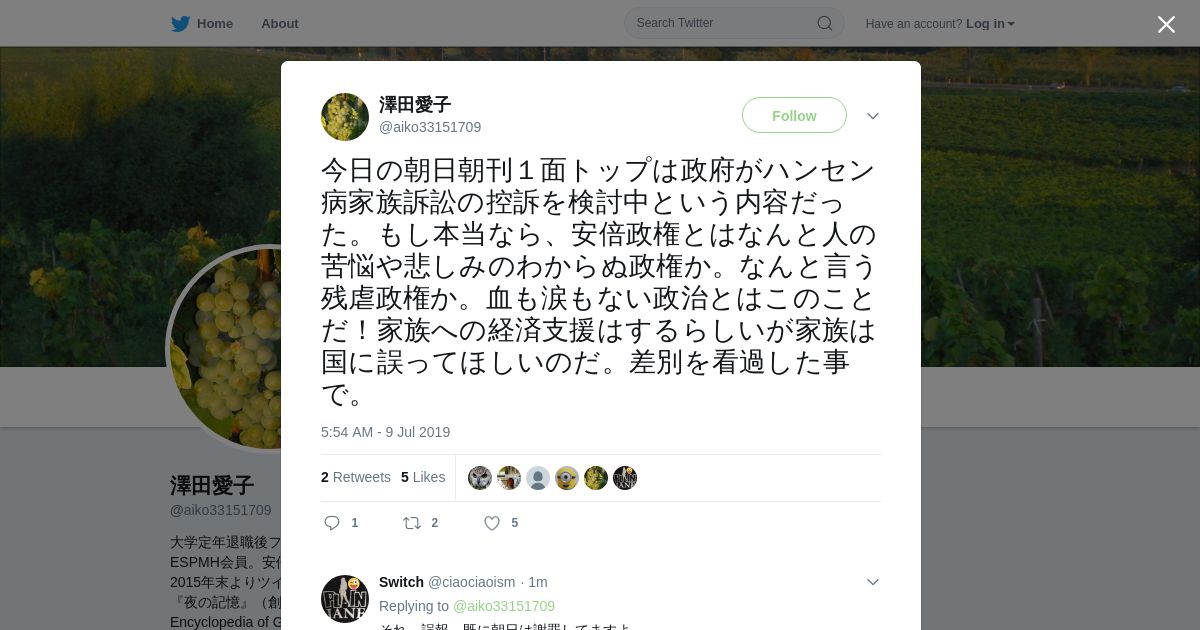Open the Log in dropdown
Screen dimensions: 1200x630
(990, 24)
